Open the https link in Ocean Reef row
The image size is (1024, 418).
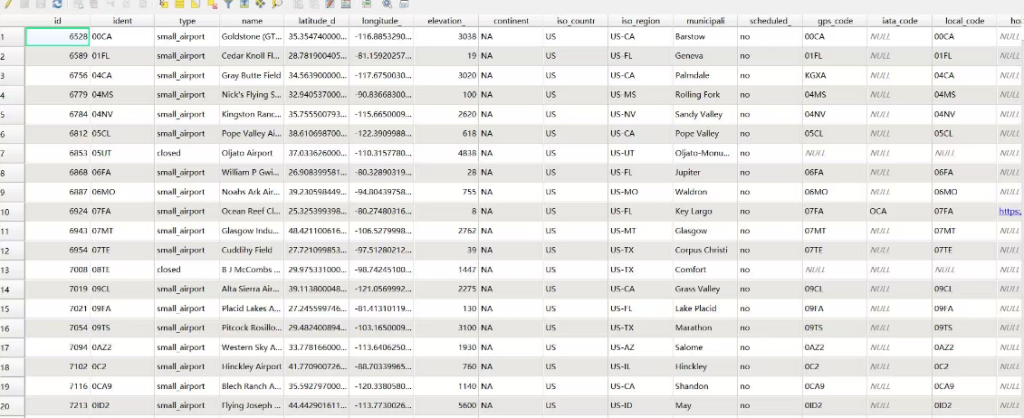[x=1011, y=212]
